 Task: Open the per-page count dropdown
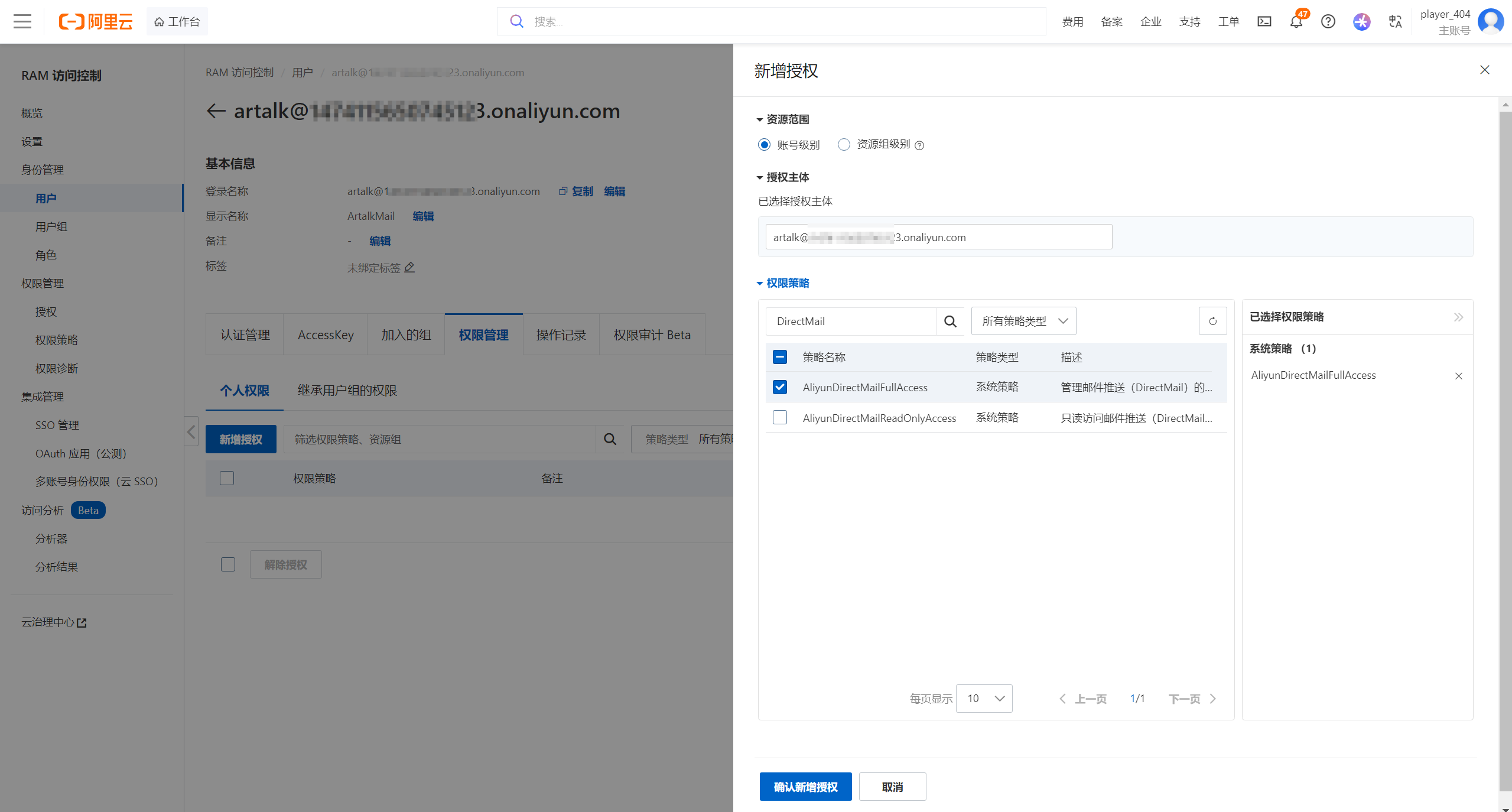coord(984,699)
